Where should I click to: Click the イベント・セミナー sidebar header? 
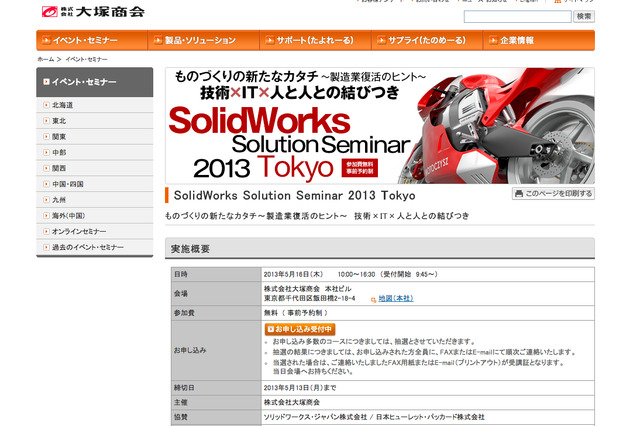[x=95, y=82]
